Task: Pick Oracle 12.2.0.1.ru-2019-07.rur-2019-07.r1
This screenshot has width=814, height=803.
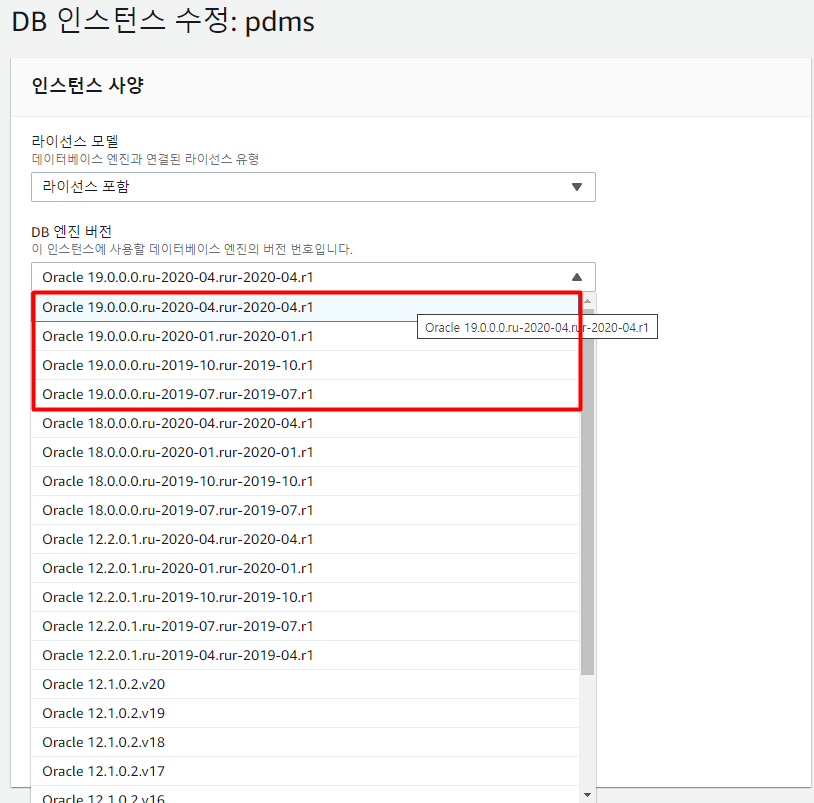Action: point(305,627)
